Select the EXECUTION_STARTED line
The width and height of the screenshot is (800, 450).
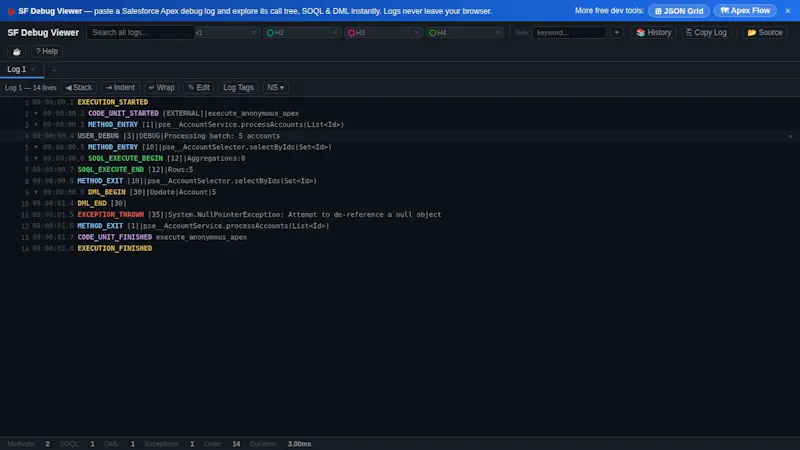click(x=400, y=103)
